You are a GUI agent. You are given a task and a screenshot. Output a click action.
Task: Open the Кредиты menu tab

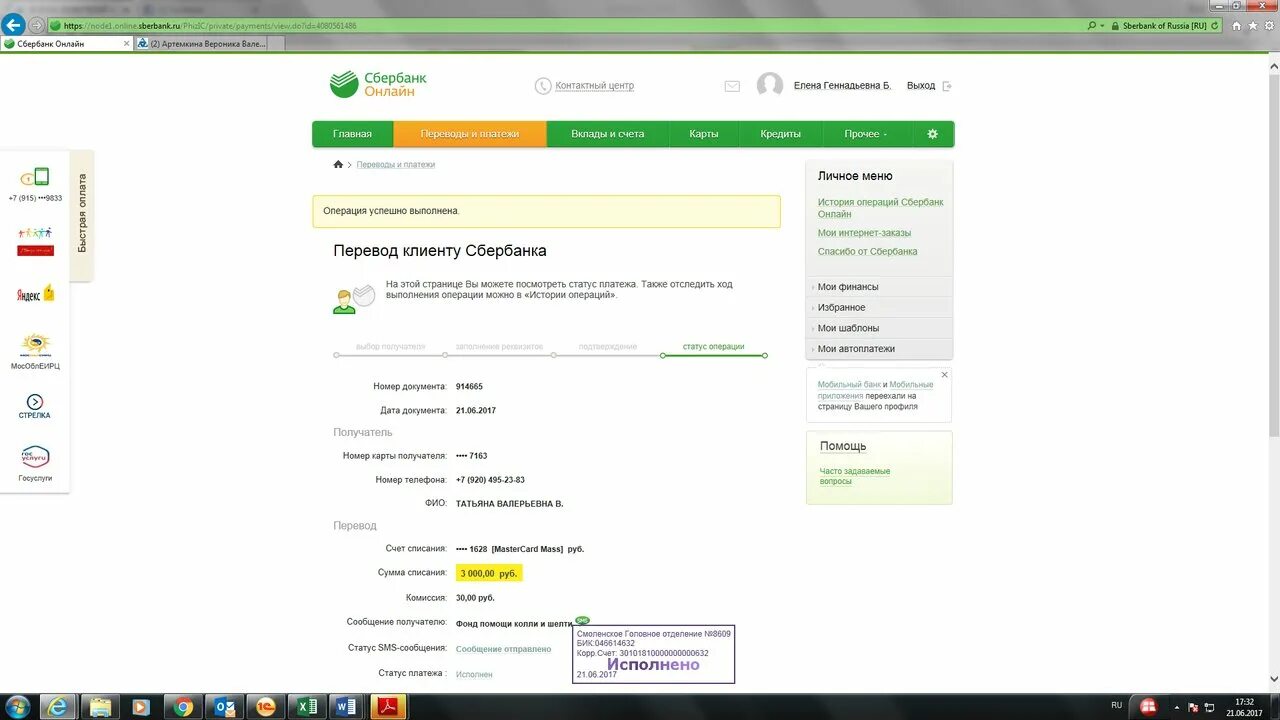(x=781, y=134)
